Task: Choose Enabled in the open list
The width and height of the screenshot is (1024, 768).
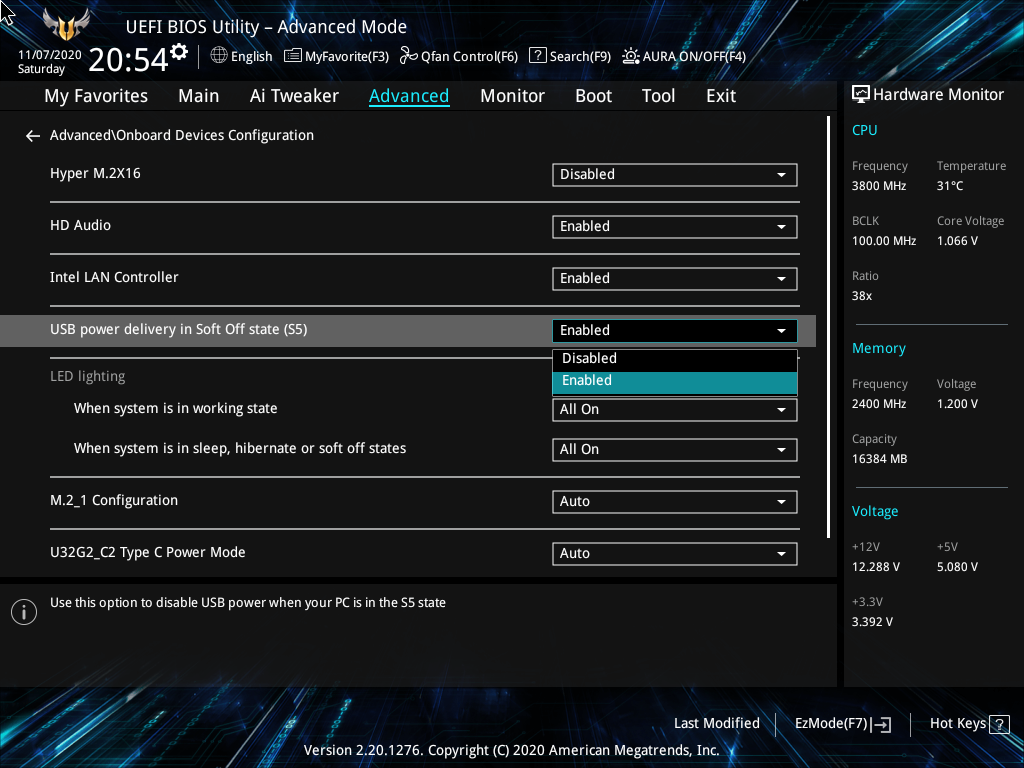Action: (675, 381)
